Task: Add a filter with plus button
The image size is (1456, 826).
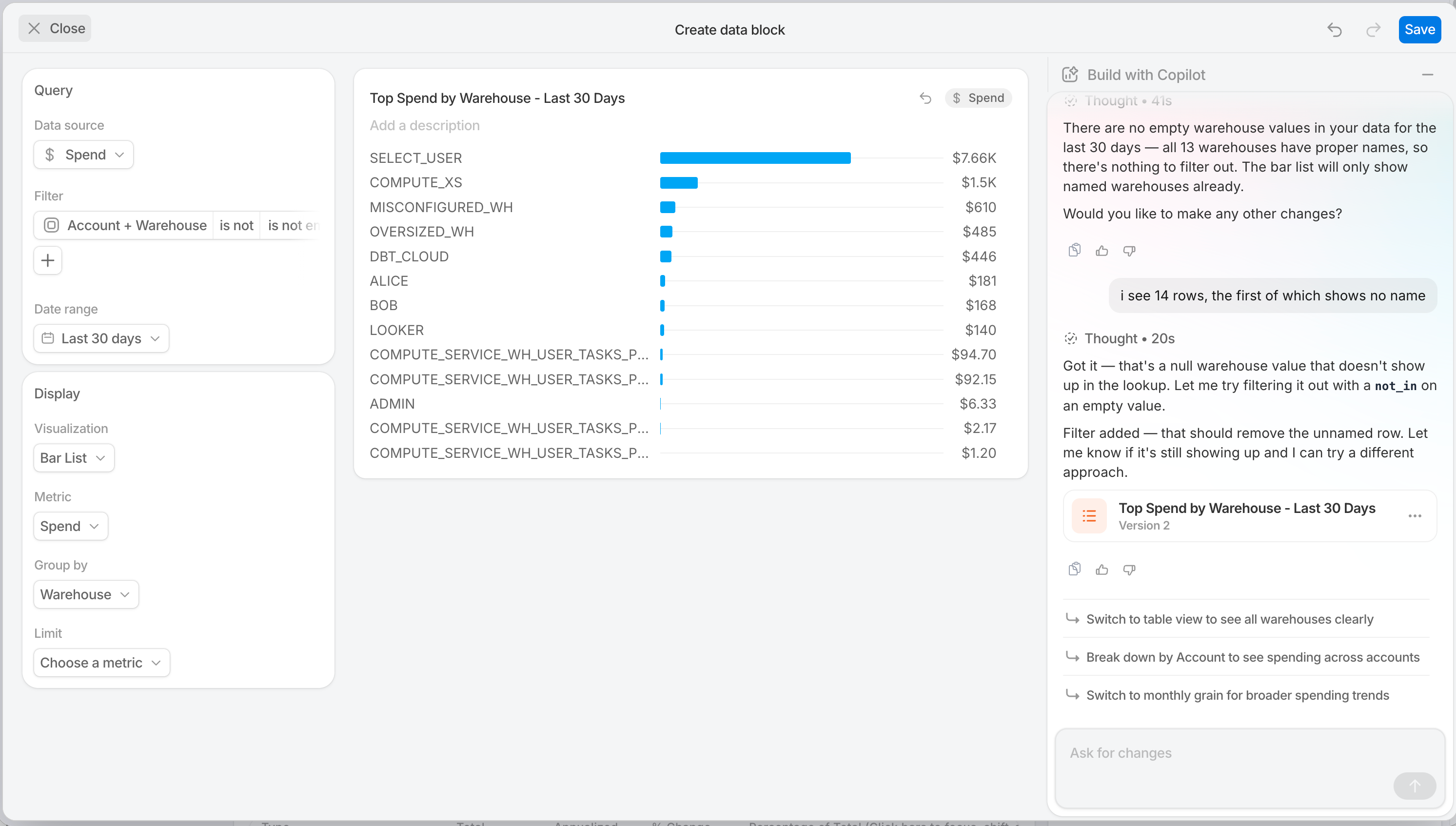Action: pos(48,260)
